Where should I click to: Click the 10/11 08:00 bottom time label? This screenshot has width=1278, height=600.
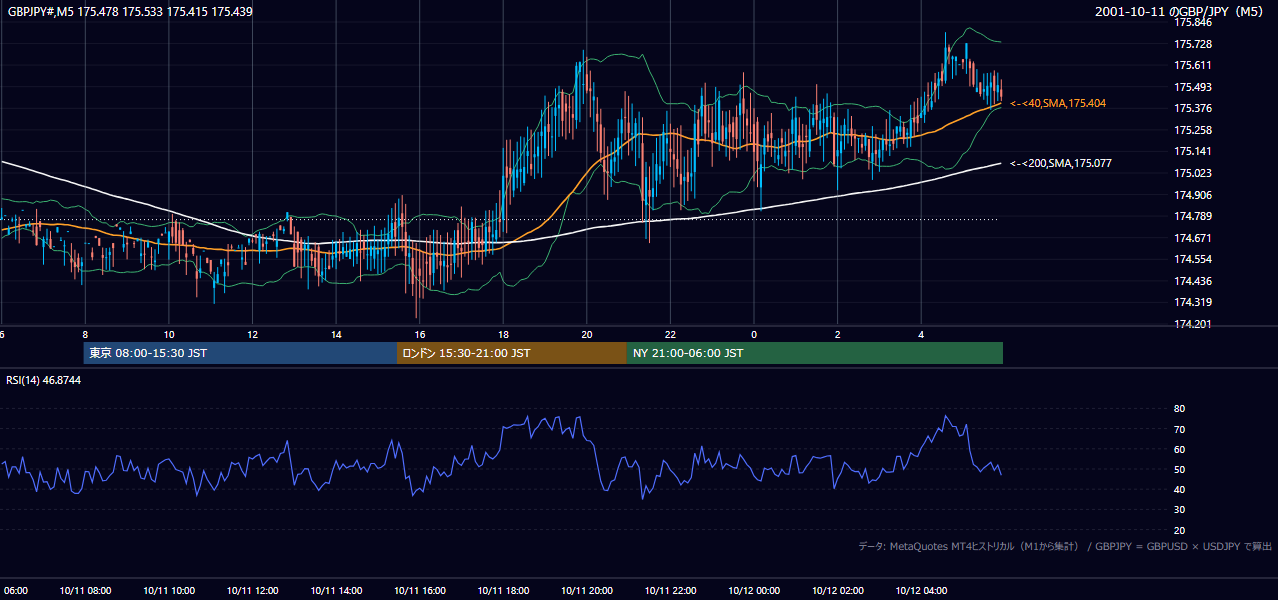(85, 590)
